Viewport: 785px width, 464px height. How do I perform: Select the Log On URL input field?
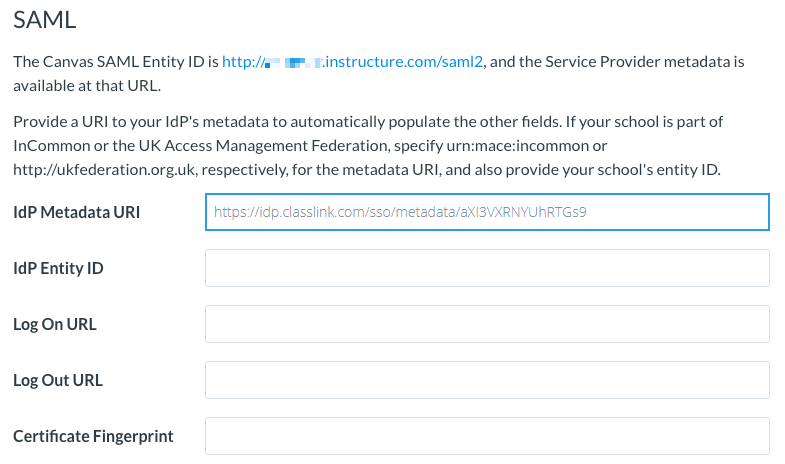(486, 324)
